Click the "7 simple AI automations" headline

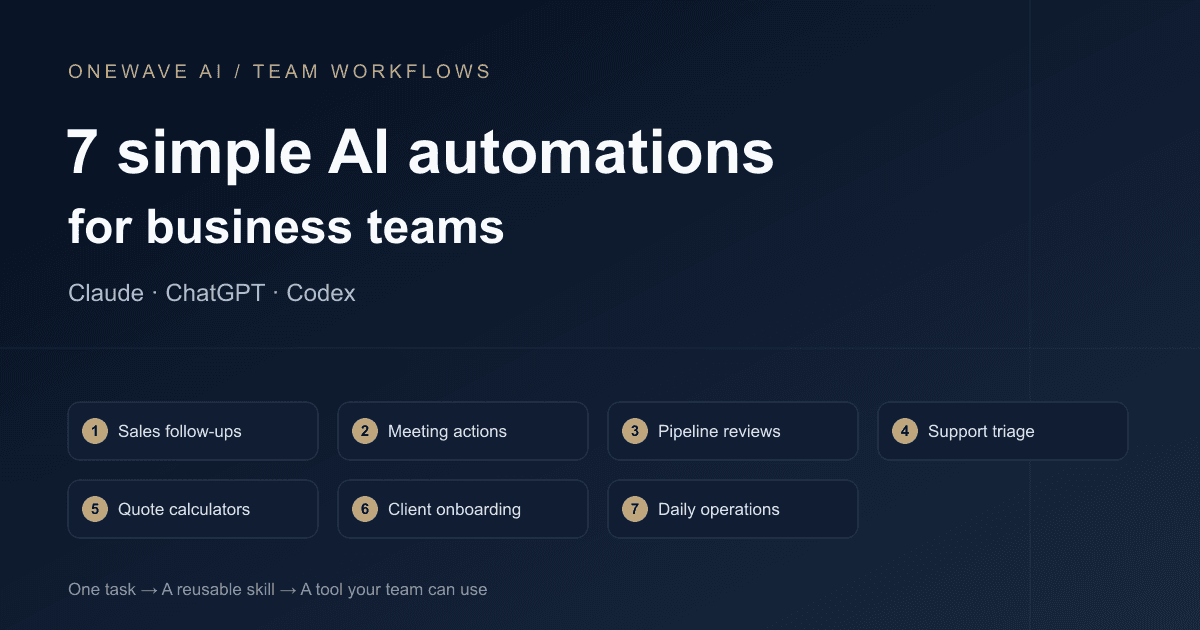[x=421, y=152]
